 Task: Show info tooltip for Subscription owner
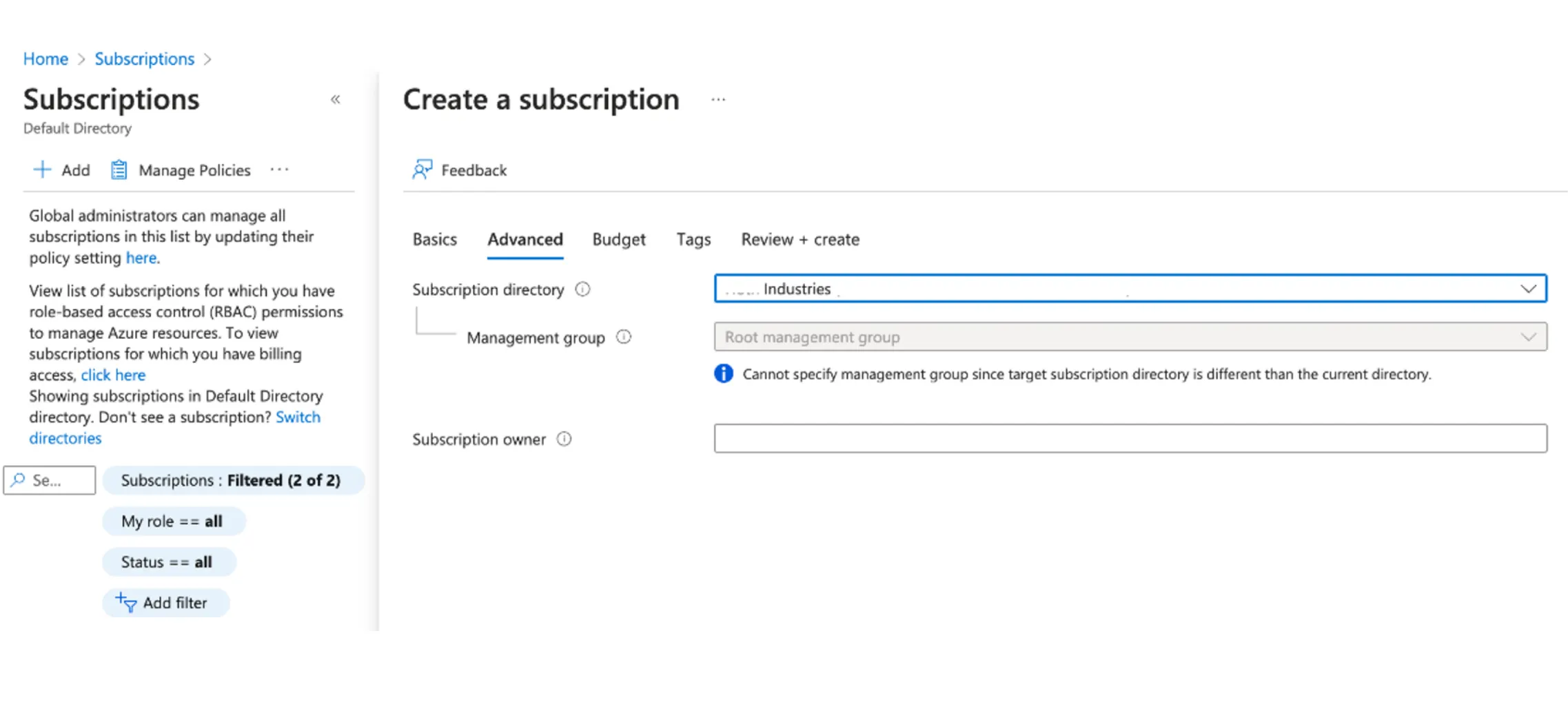pos(564,439)
